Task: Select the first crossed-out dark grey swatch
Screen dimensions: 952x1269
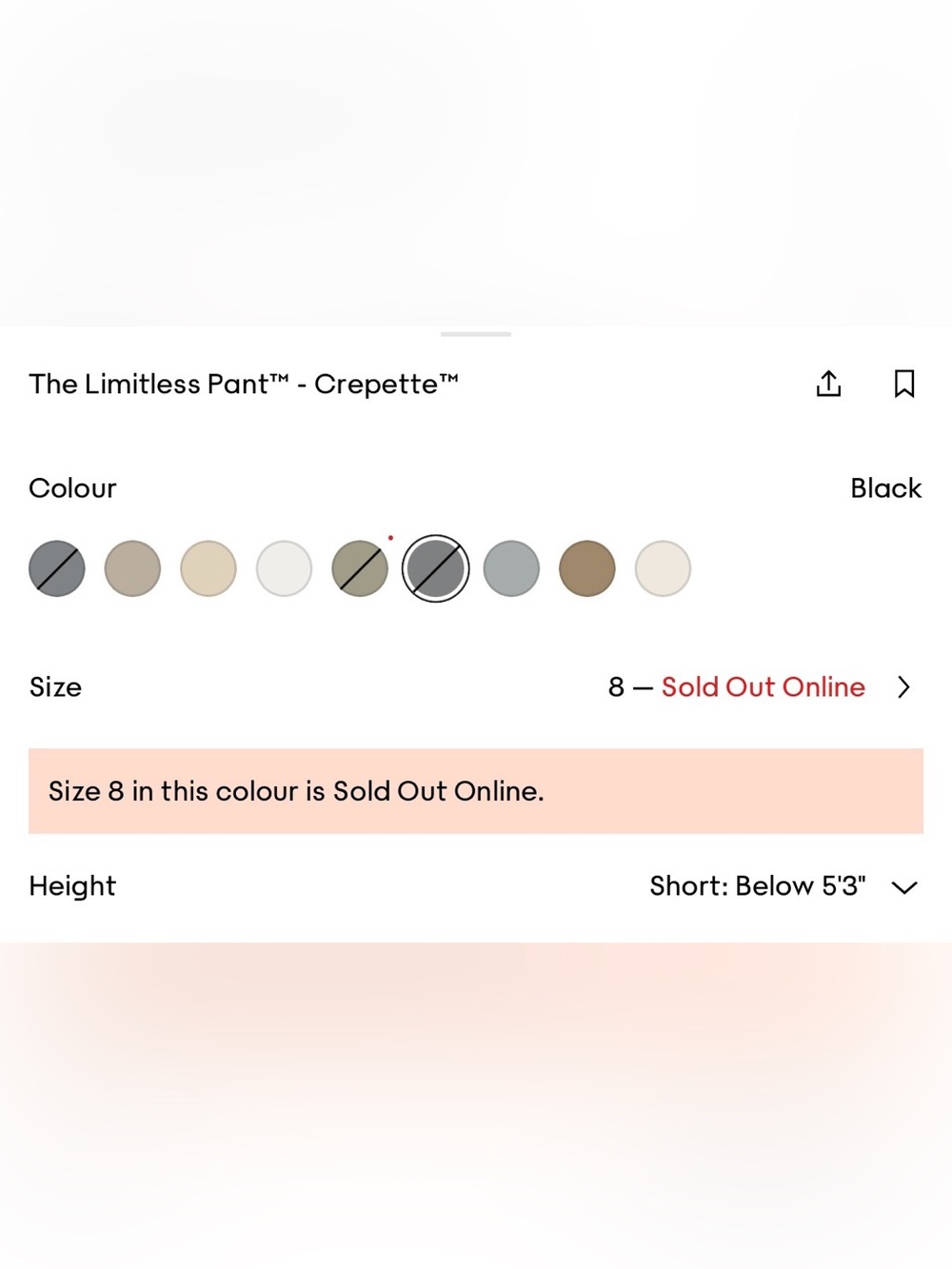Action: point(57,568)
